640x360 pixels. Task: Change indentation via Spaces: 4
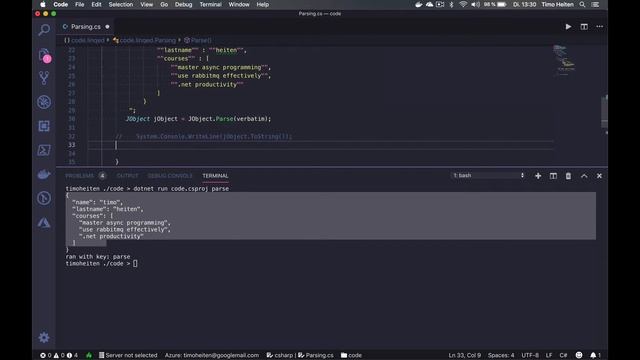(x=501, y=355)
